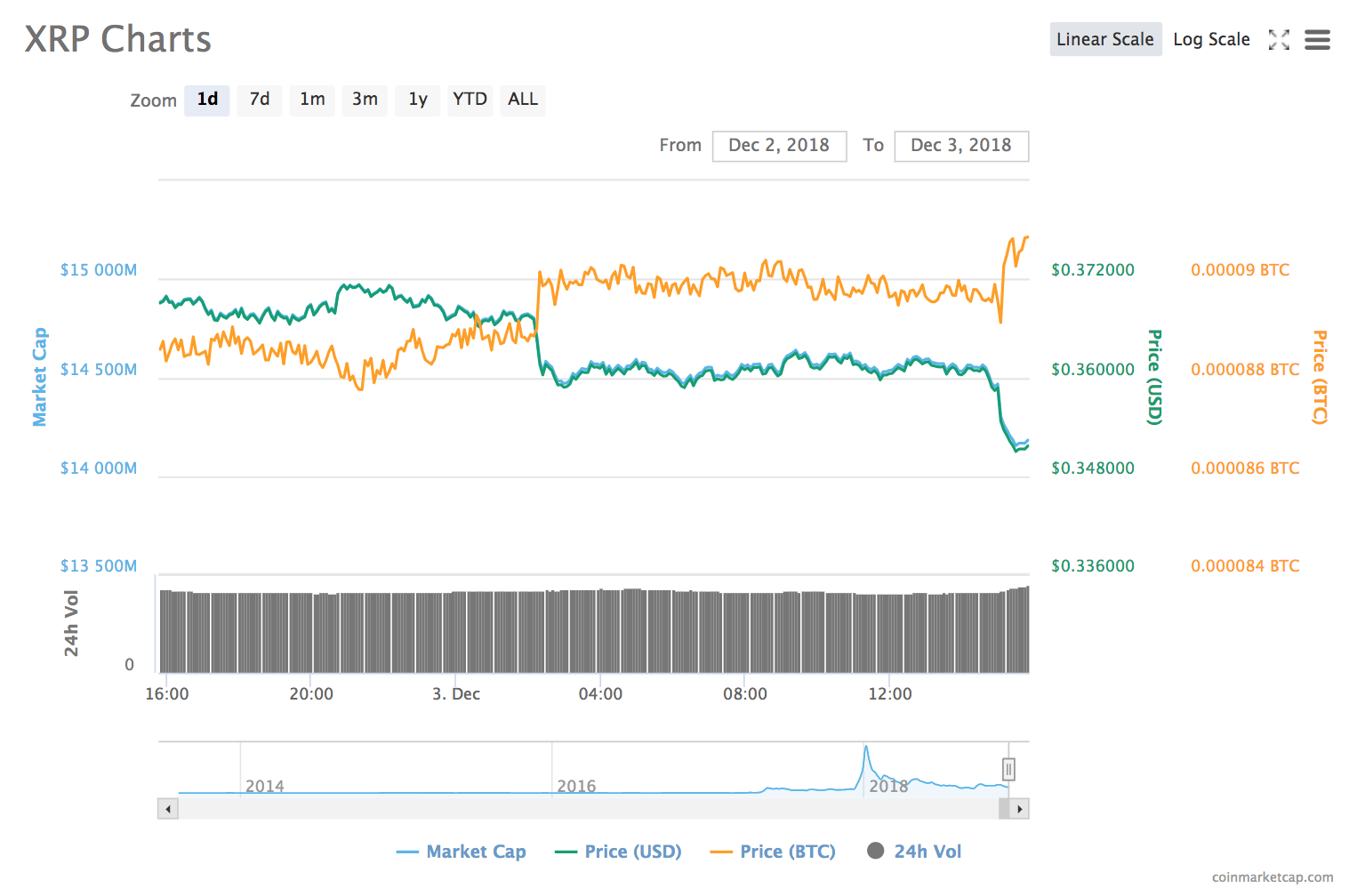Click the Market Cap axis title
This screenshot has width=1357, height=896.
pos(40,377)
